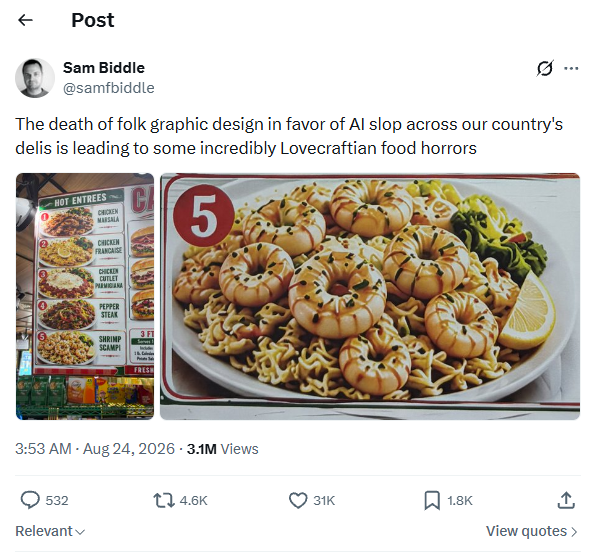Open the Hot Entrees menu photo
The image size is (597, 555).
pyautogui.click(x=85, y=296)
